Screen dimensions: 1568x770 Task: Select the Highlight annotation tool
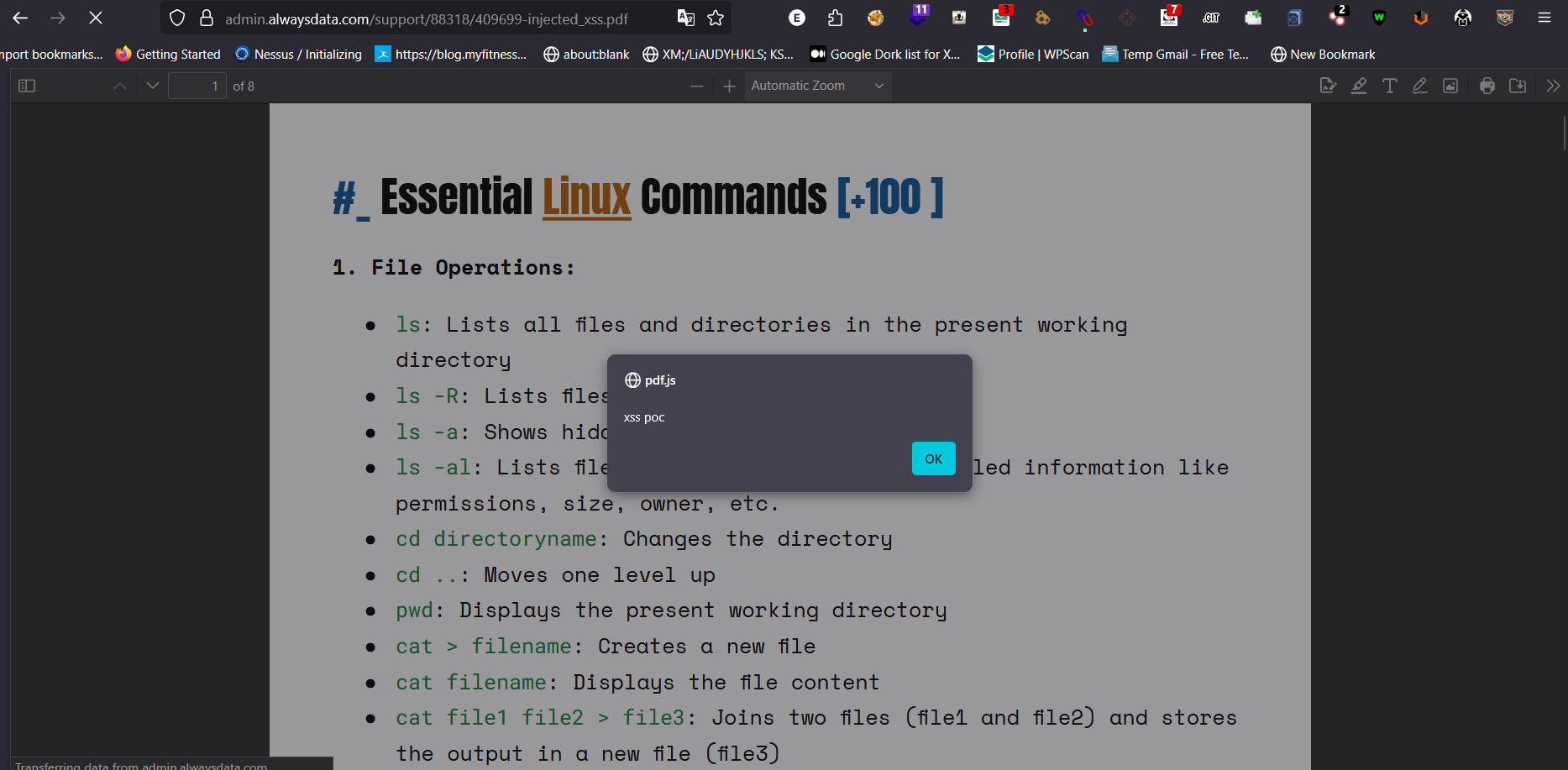1359,86
